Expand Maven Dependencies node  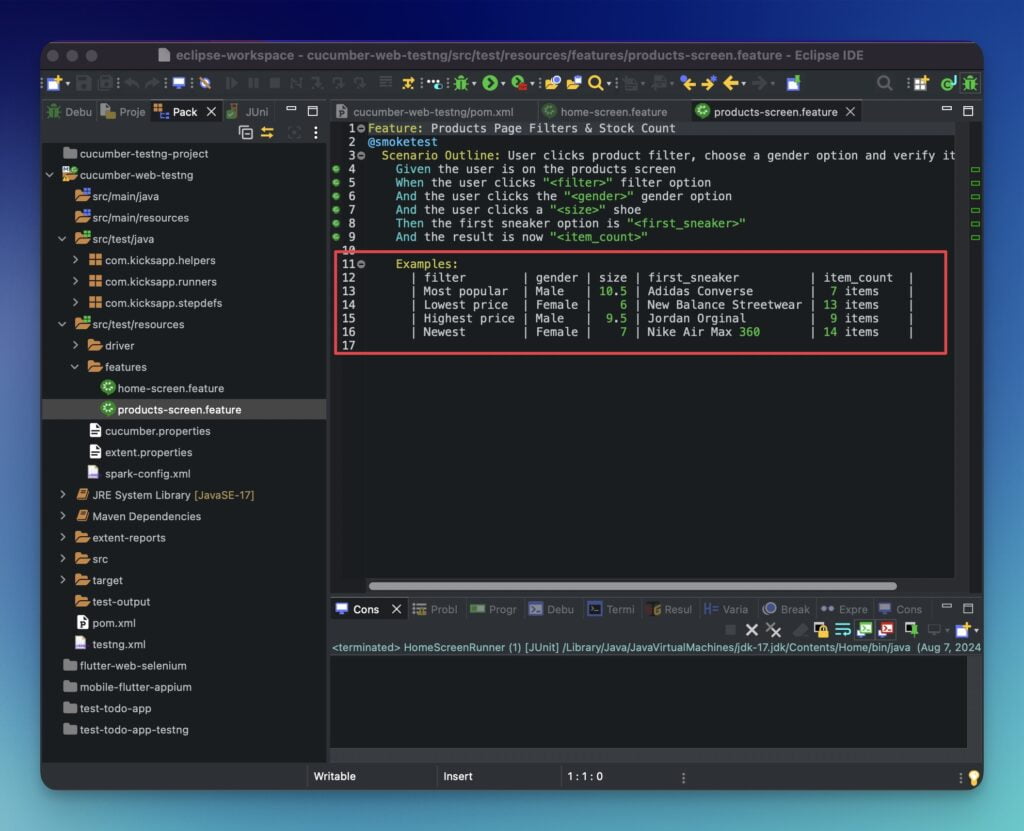[63, 516]
